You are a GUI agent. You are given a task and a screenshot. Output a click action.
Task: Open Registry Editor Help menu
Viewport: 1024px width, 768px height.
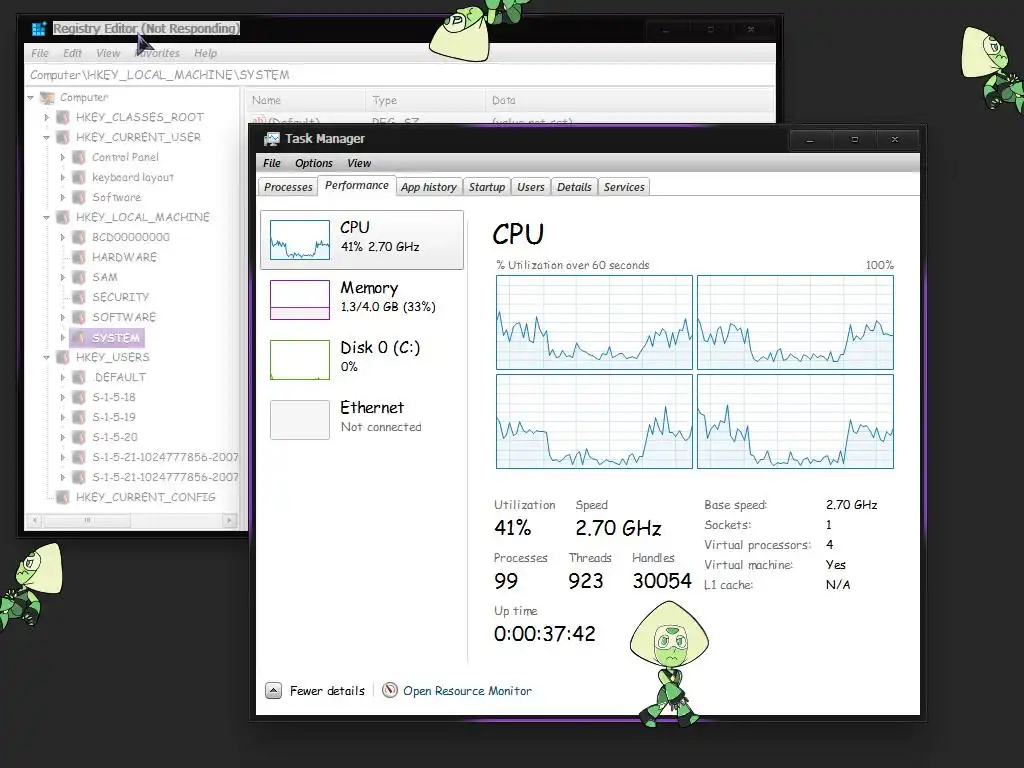point(206,54)
